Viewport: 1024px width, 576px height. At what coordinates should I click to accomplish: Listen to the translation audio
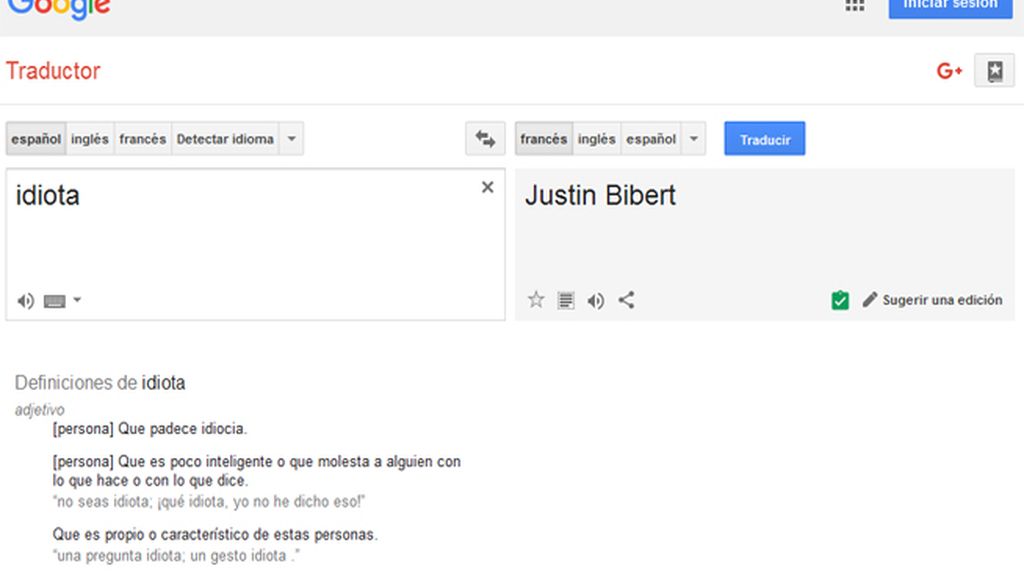(596, 300)
